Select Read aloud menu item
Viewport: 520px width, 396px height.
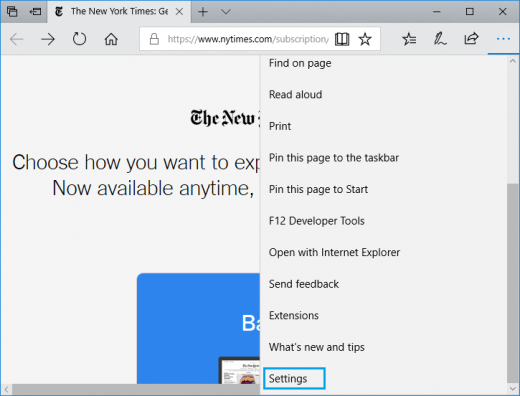(x=295, y=95)
